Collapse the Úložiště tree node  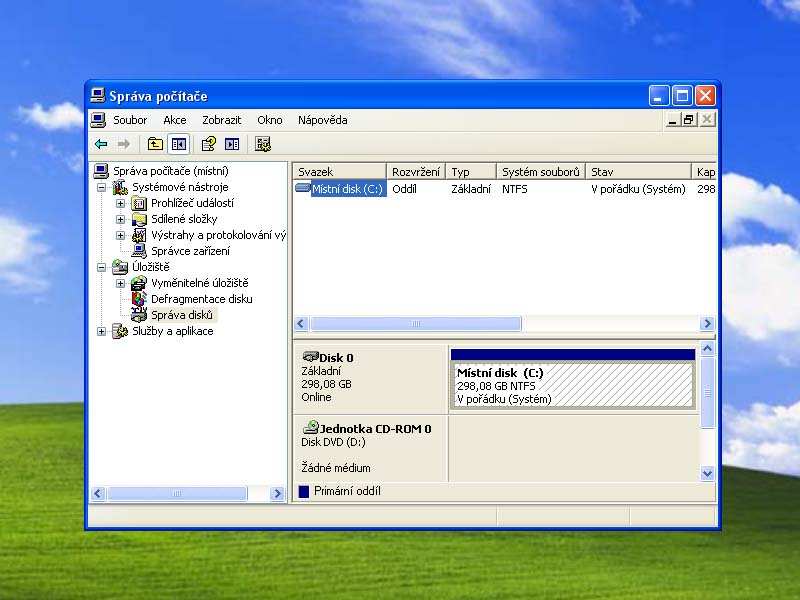pos(101,268)
